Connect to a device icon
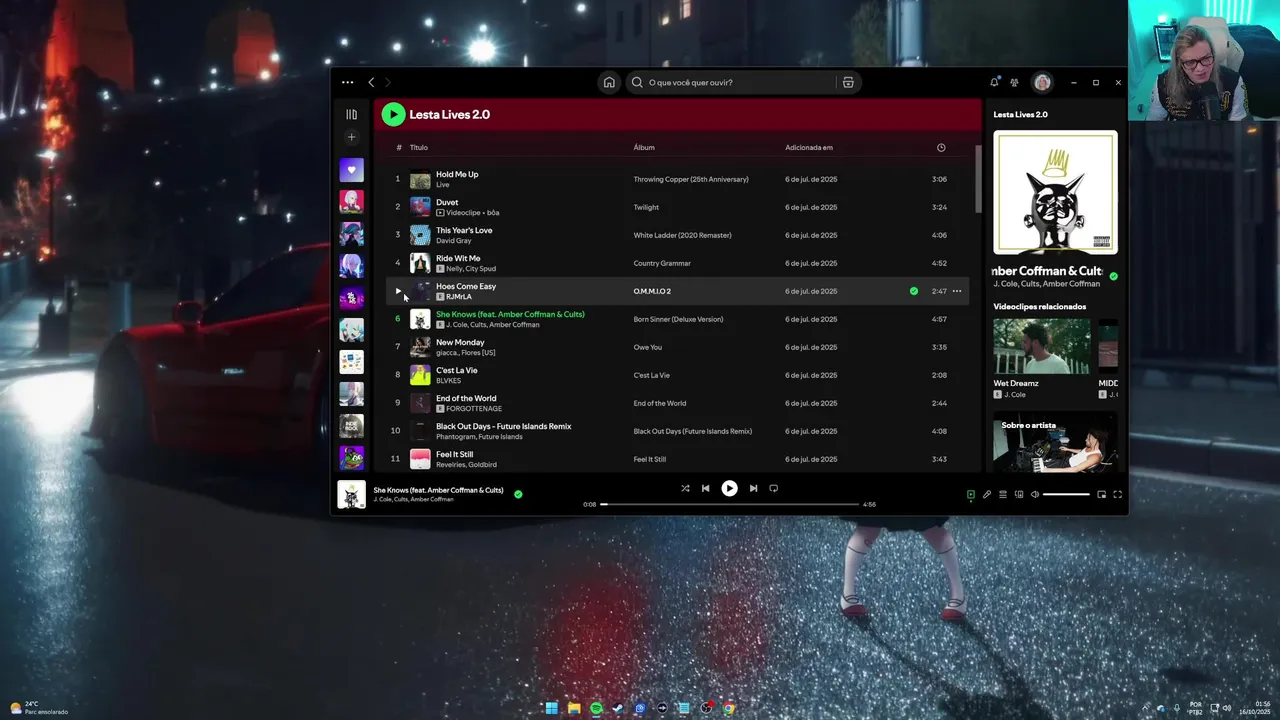 pos(1019,494)
